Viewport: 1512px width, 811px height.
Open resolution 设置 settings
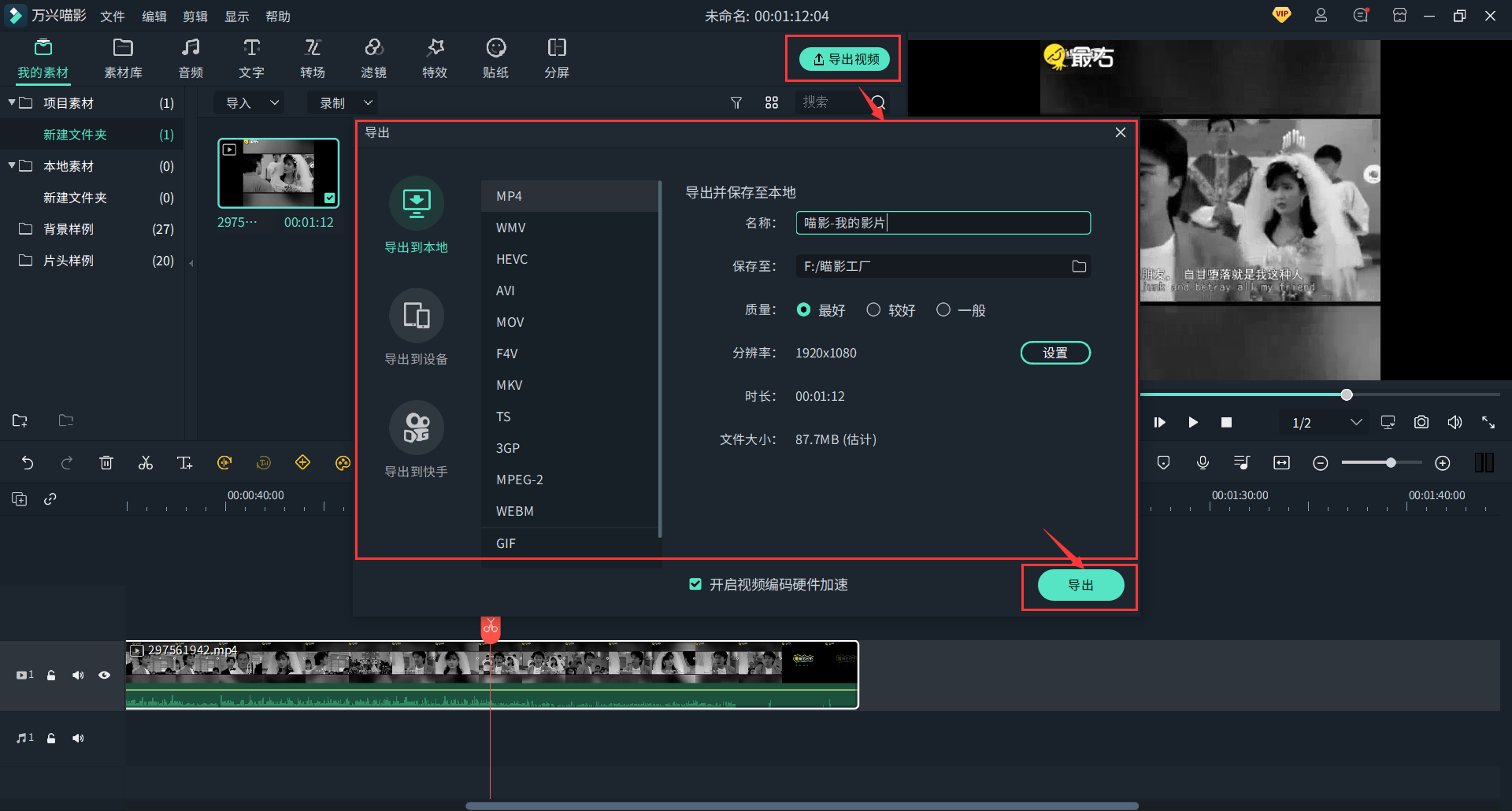(x=1055, y=353)
